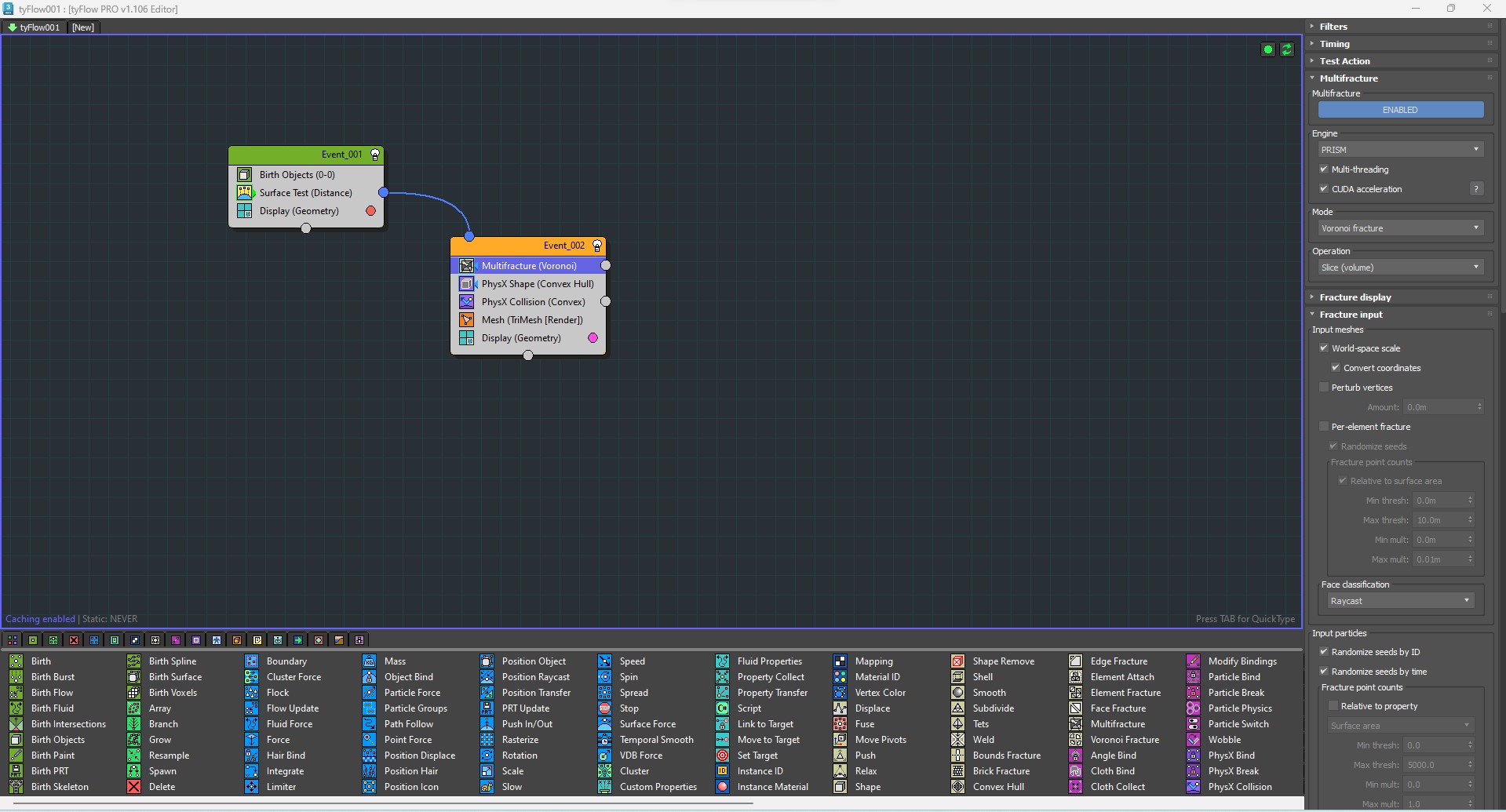Image resolution: width=1506 pixels, height=812 pixels.
Task: Open the Engine PRISM dropdown
Action: (x=1401, y=150)
